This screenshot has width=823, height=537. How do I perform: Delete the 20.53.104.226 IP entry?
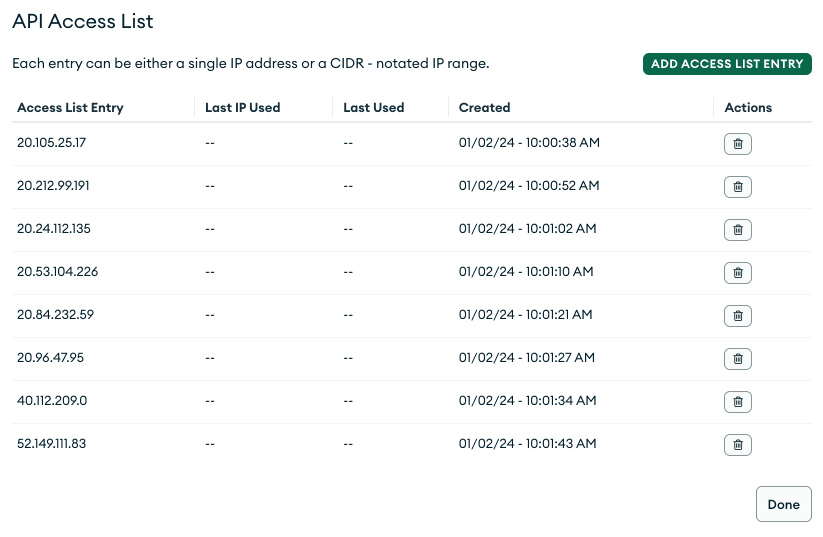(737, 273)
